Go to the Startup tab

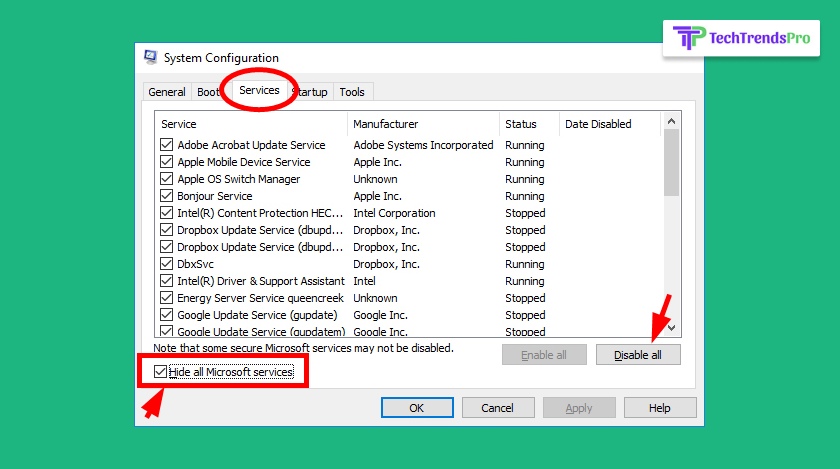tap(311, 92)
